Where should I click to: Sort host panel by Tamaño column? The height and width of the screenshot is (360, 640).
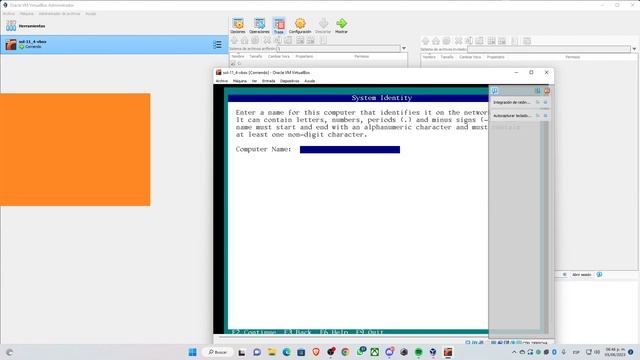256,56
